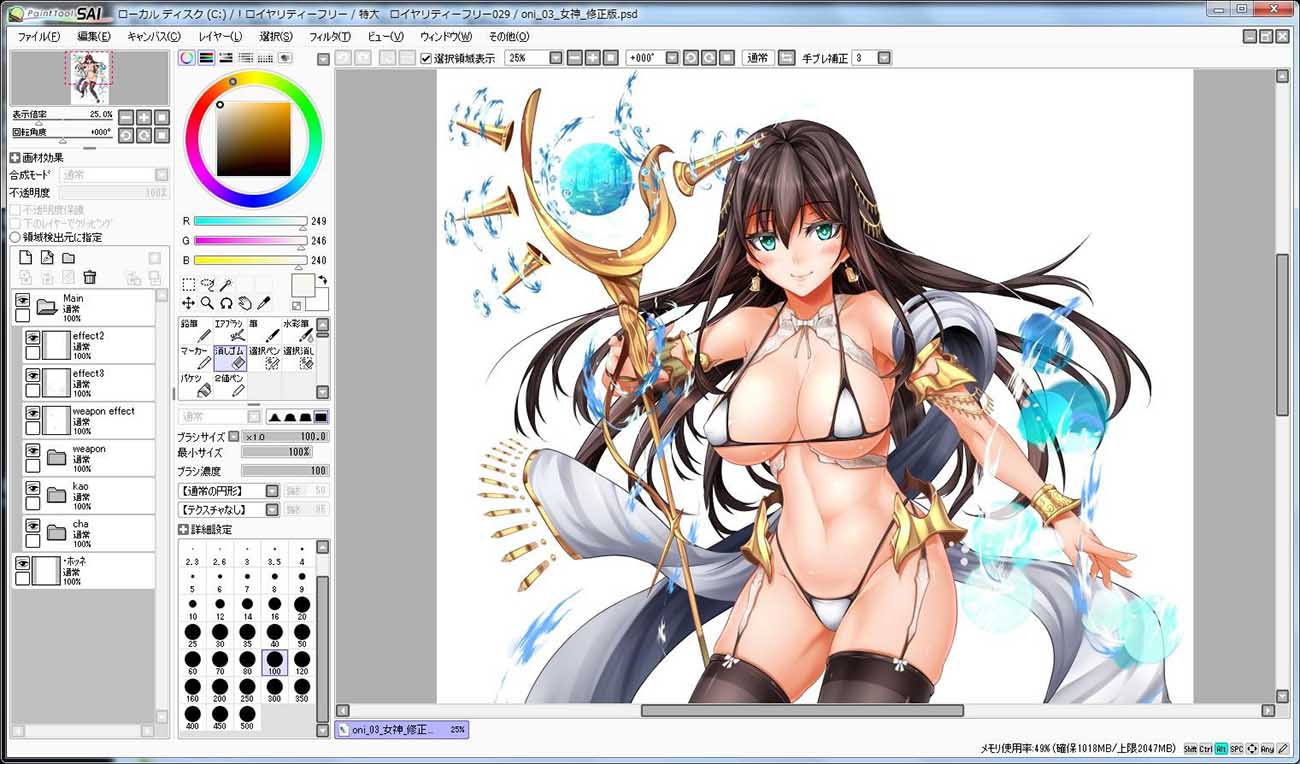Pick brush size 35 preset
Image resolution: width=1300 pixels, height=764 pixels.
247,635
